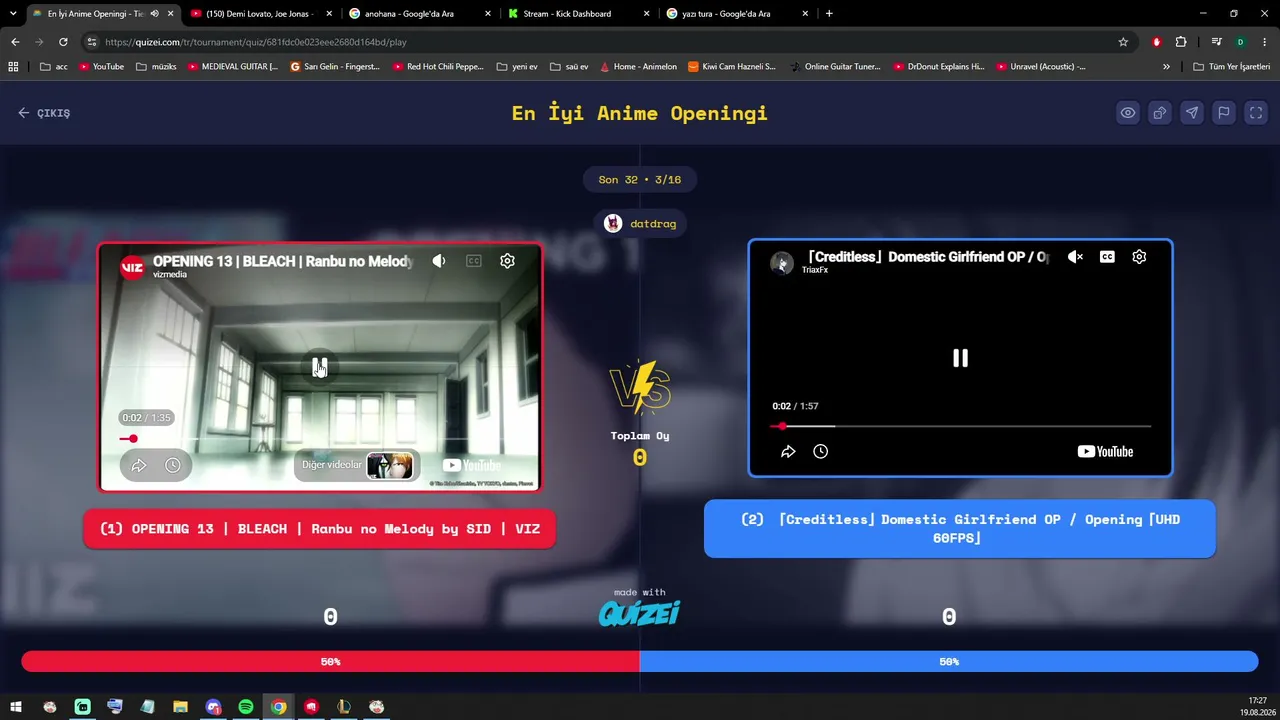Screen dimensions: 1280x720
Task: Open the 'Tüm Yer İşaretleri' folder
Action: click(1232, 67)
